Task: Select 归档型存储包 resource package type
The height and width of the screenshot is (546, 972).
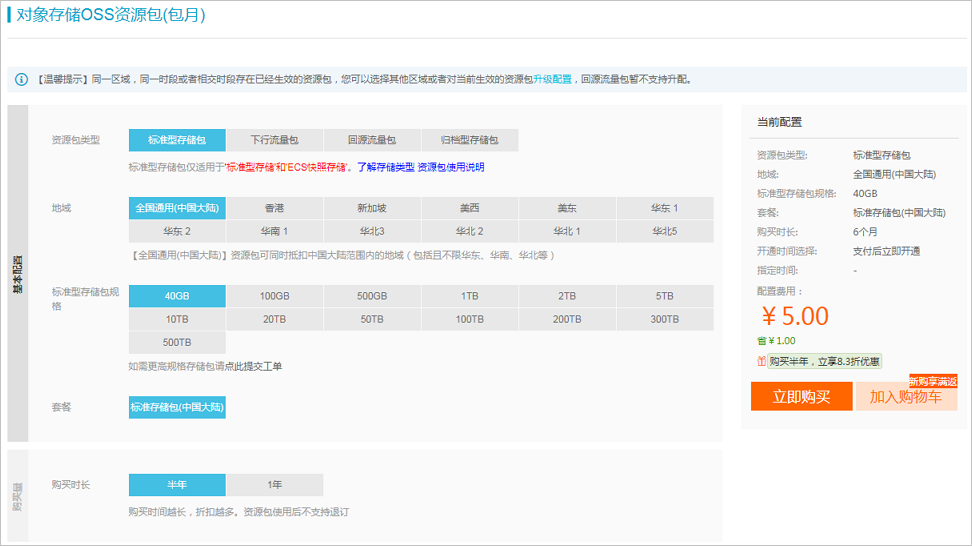Action: pyautogui.click(x=470, y=140)
